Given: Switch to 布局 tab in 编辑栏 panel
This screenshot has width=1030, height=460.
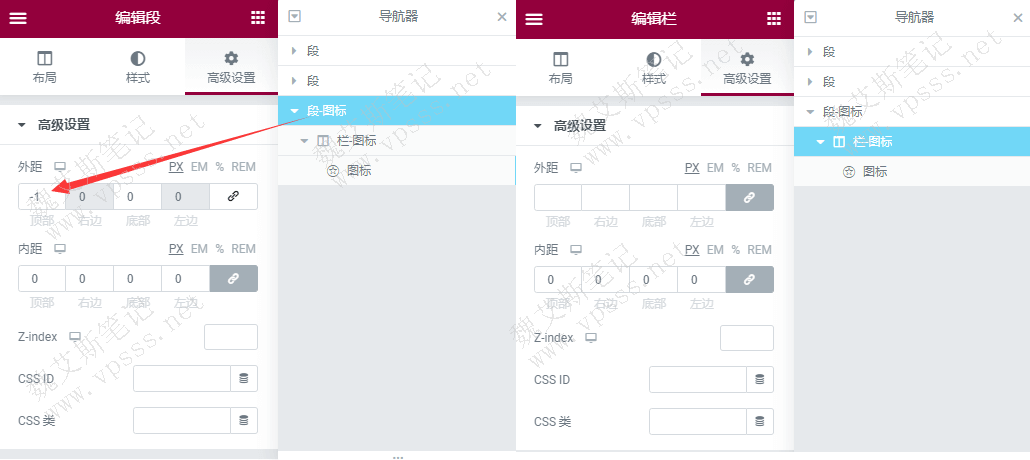Looking at the screenshot, I should [x=561, y=68].
